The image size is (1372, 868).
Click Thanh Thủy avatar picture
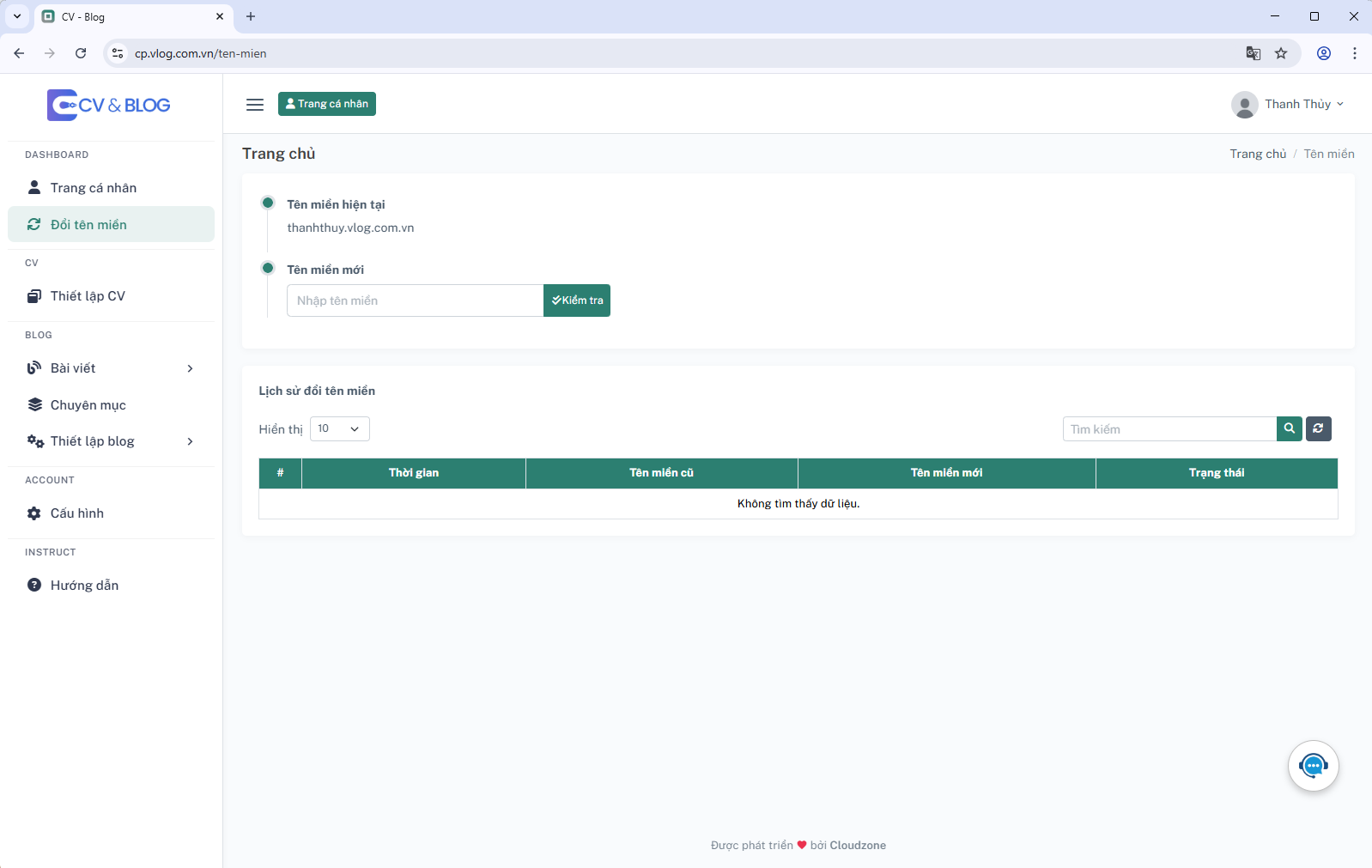(1244, 105)
